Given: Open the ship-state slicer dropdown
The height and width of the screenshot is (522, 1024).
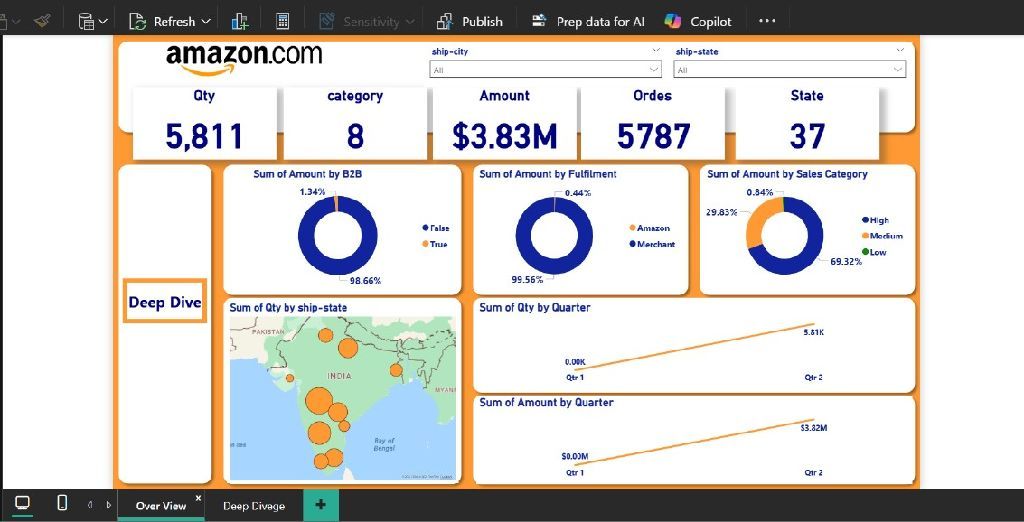Looking at the screenshot, I should click(x=898, y=70).
